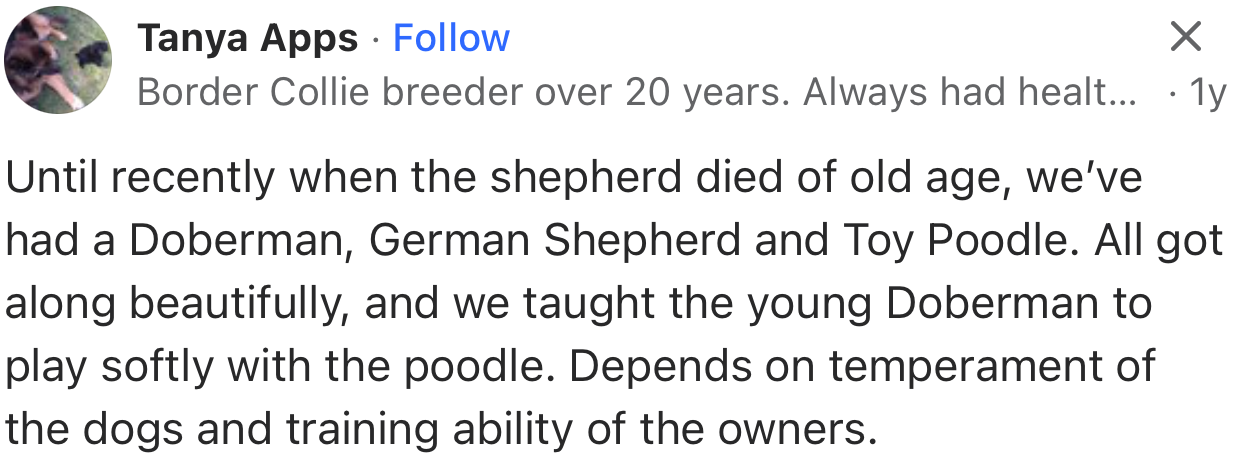
Task: Click the Follow link beside the author name
Action: click(x=451, y=38)
